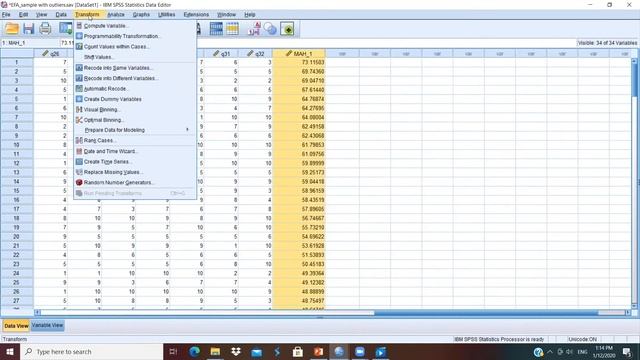Open the File menu
Image resolution: width=640 pixels, height=360 pixels.
pos(6,14)
